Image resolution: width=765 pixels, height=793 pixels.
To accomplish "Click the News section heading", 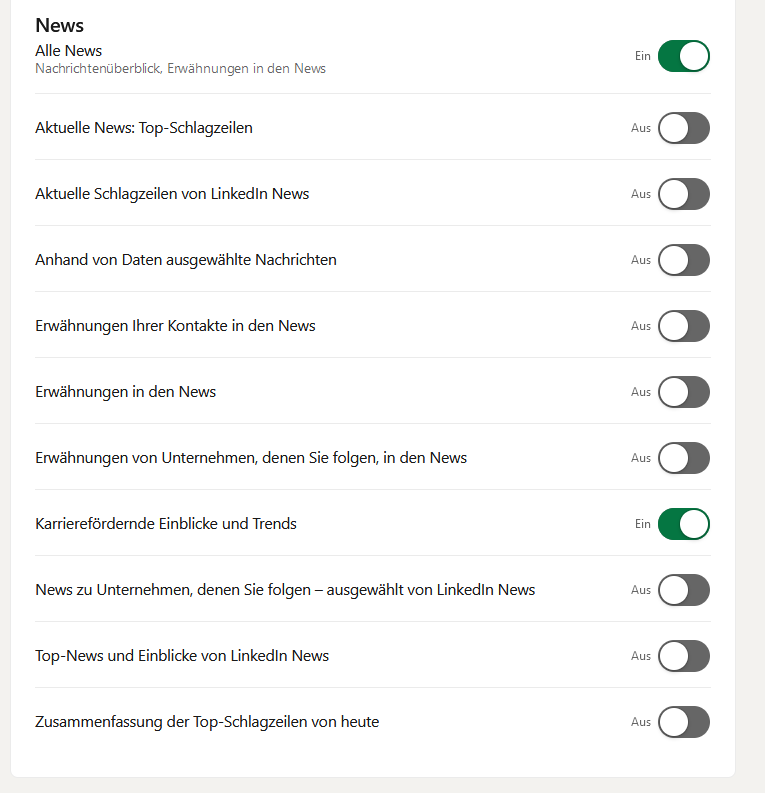I will [x=60, y=25].
